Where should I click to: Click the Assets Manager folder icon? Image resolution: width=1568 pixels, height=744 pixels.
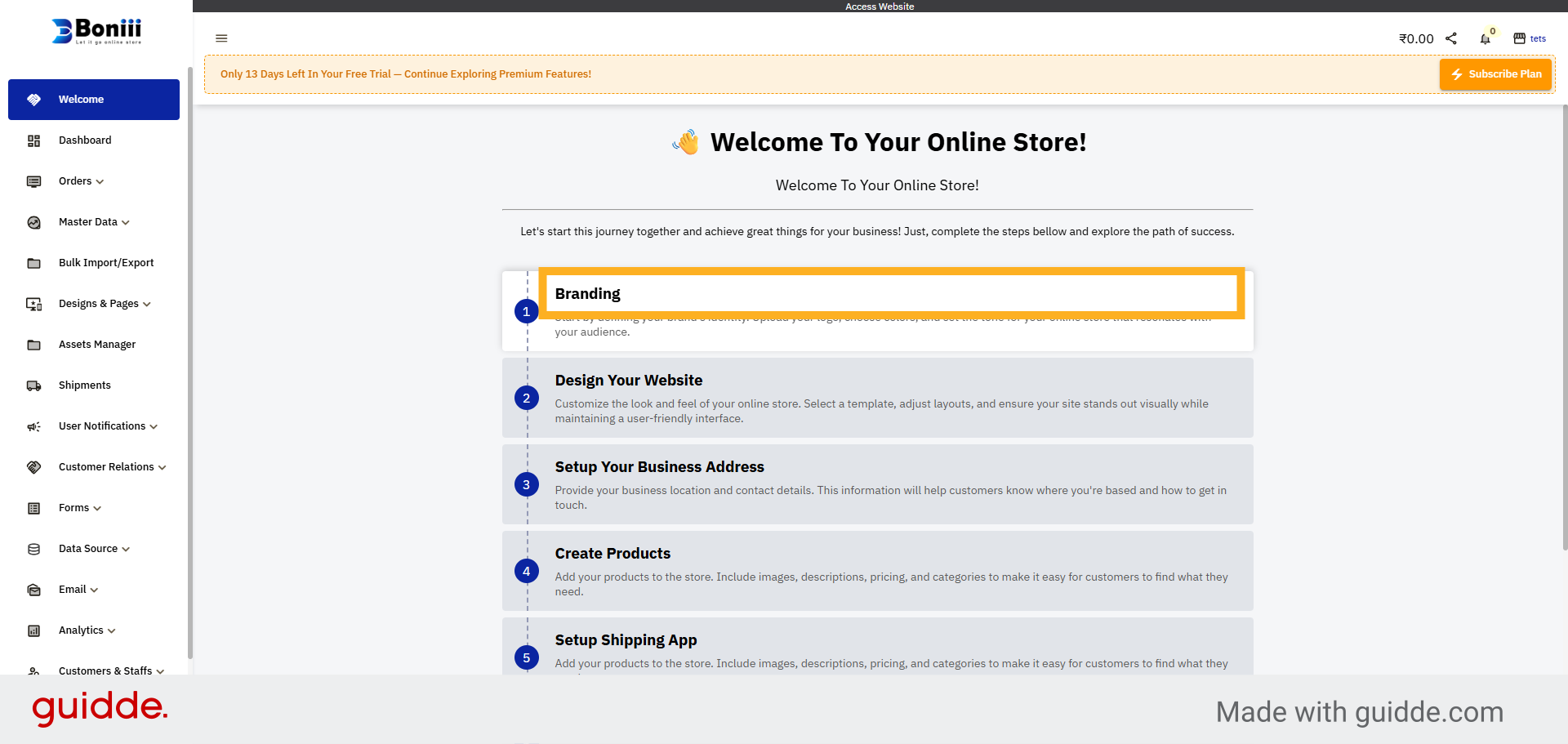tap(33, 344)
